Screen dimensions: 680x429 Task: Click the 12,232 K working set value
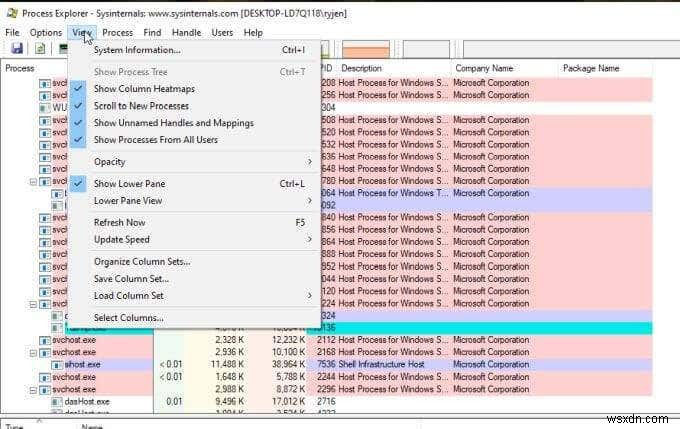pyautogui.click(x=289, y=340)
